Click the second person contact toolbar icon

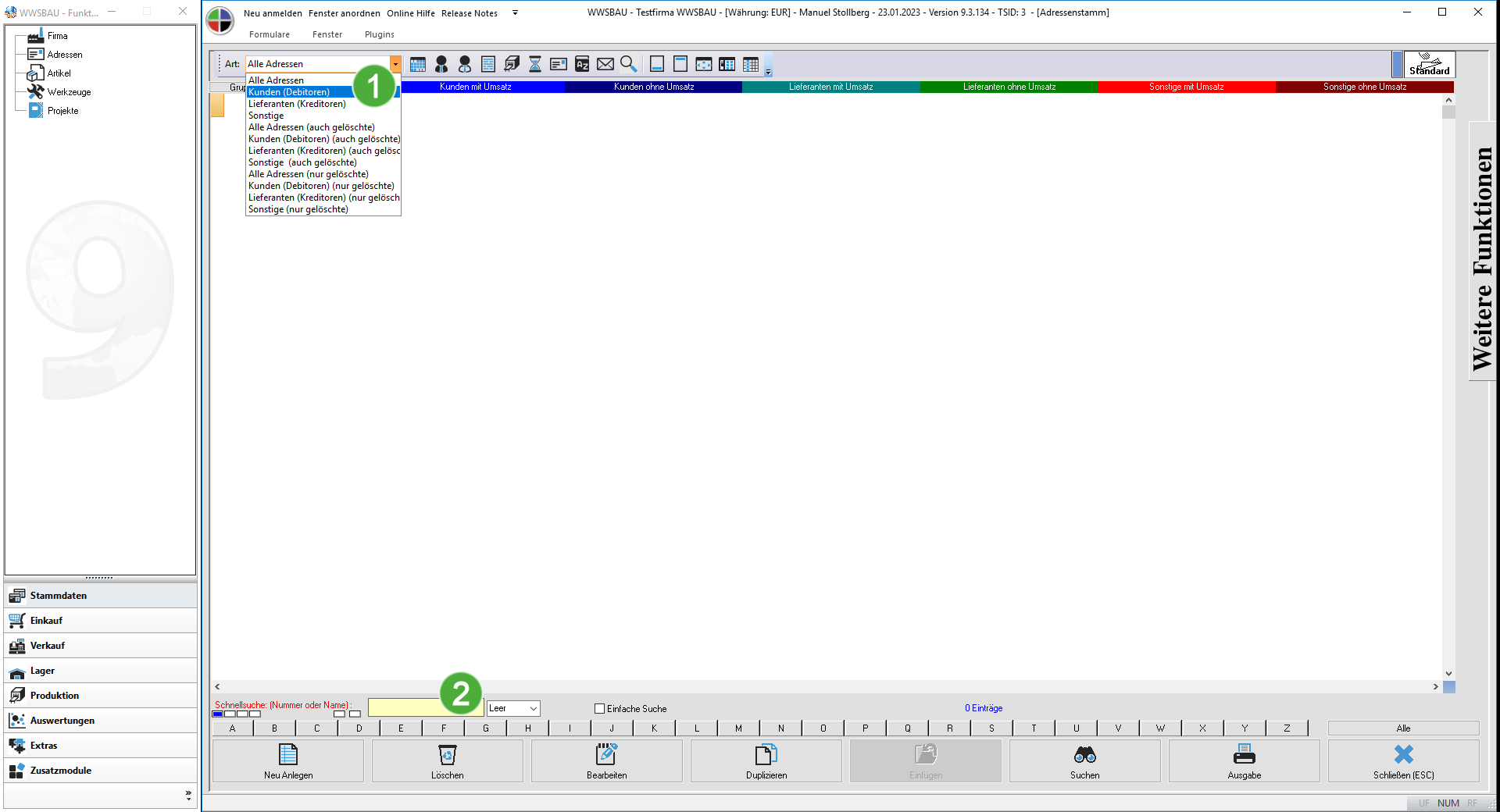click(465, 64)
